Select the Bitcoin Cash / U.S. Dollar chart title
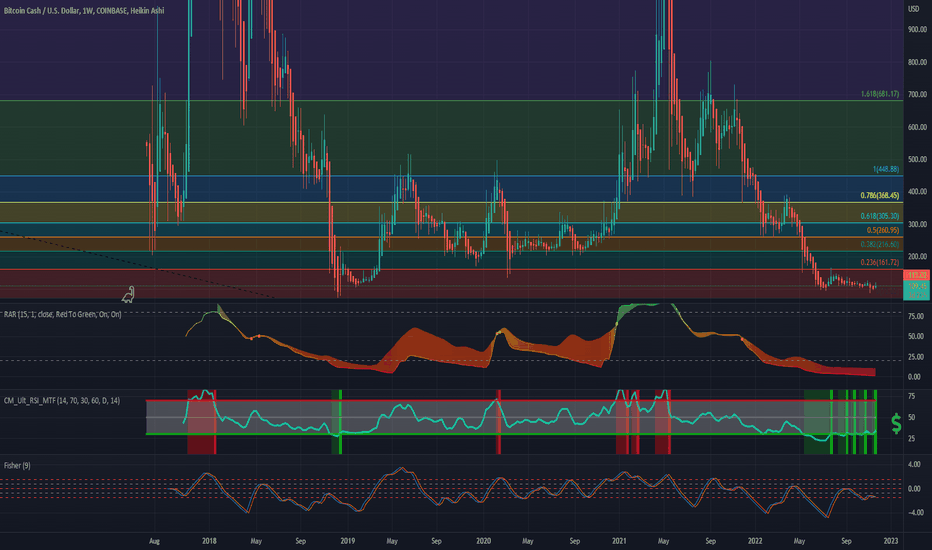The width and height of the screenshot is (932, 550). pyautogui.click(x=84, y=11)
